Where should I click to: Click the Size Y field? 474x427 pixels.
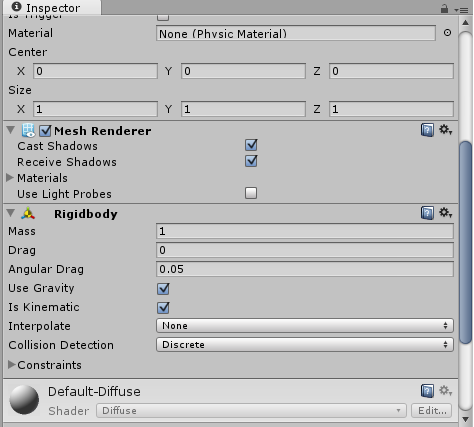click(243, 109)
